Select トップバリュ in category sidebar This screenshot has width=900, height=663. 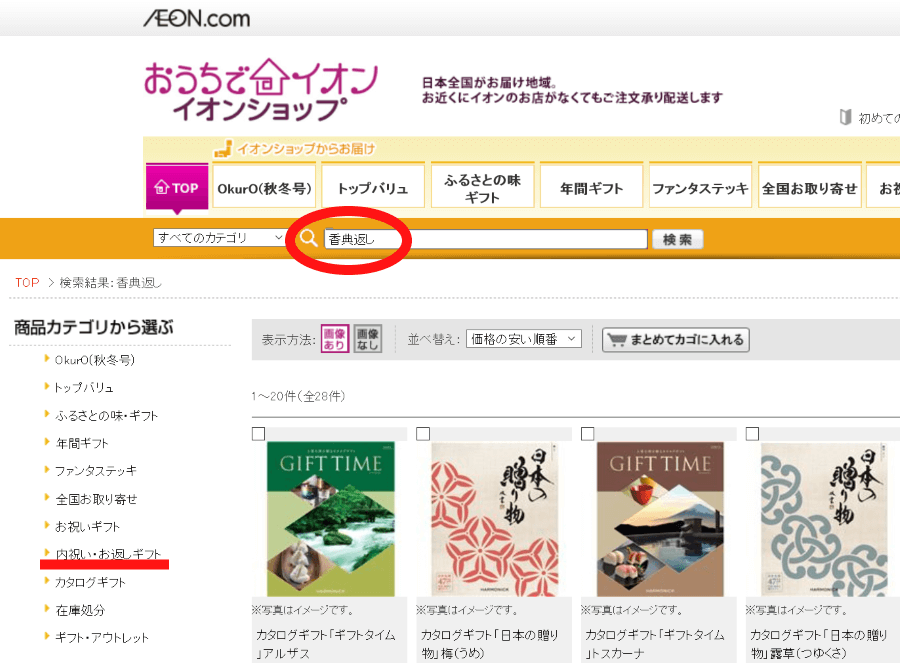(84, 387)
